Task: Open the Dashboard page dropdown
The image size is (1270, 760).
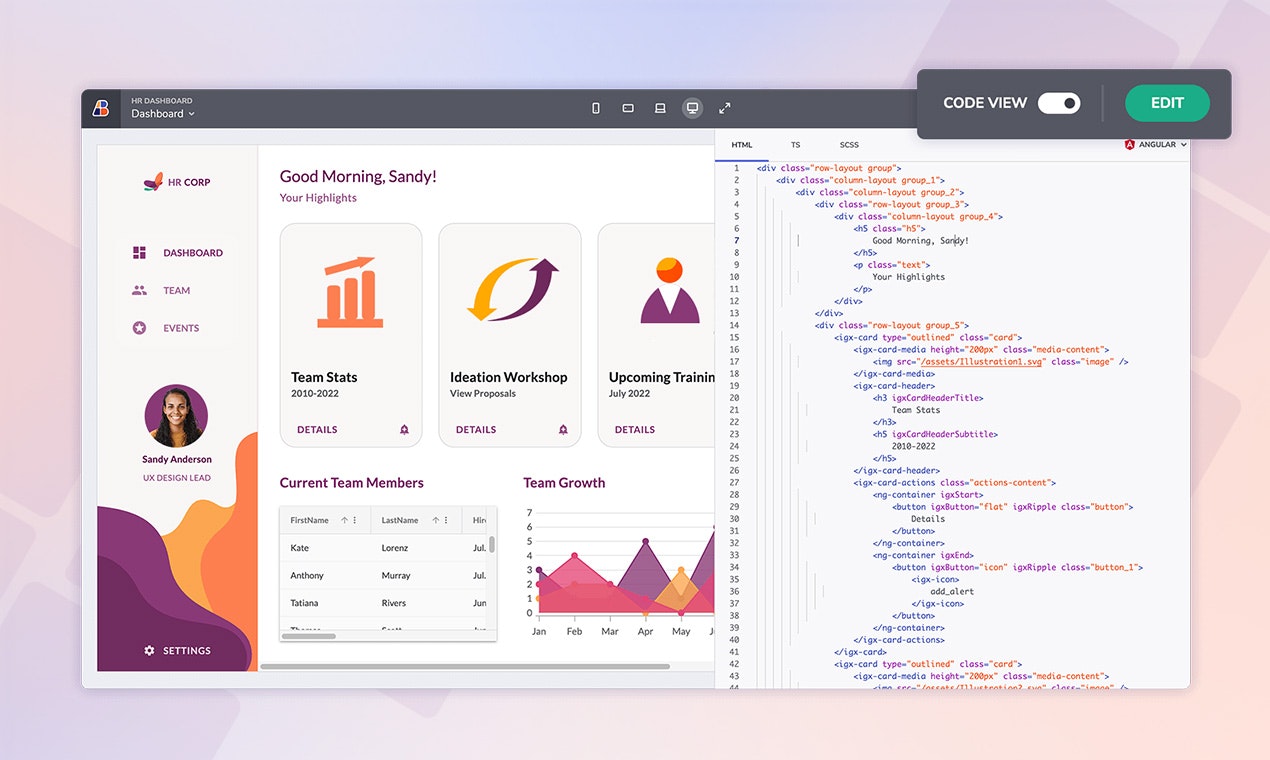Action: (x=163, y=114)
